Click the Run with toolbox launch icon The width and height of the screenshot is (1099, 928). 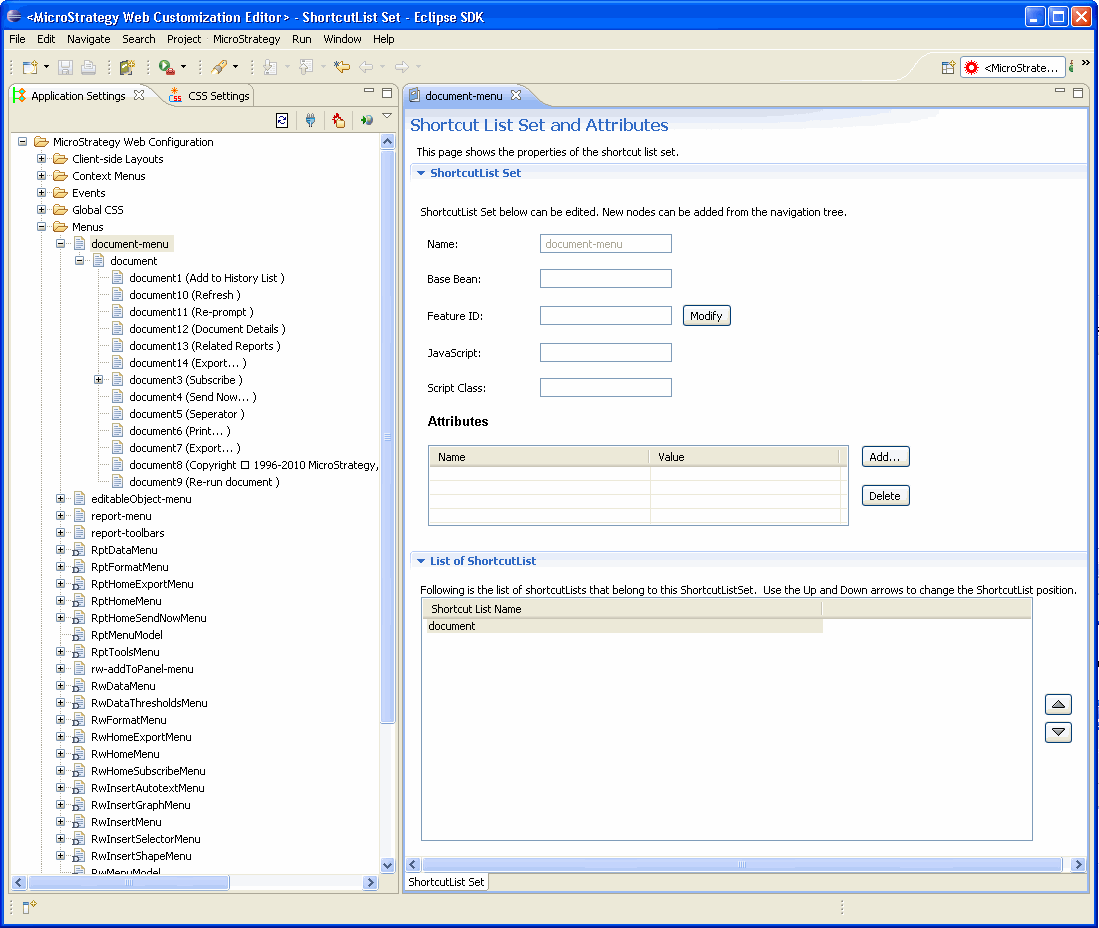pos(166,67)
